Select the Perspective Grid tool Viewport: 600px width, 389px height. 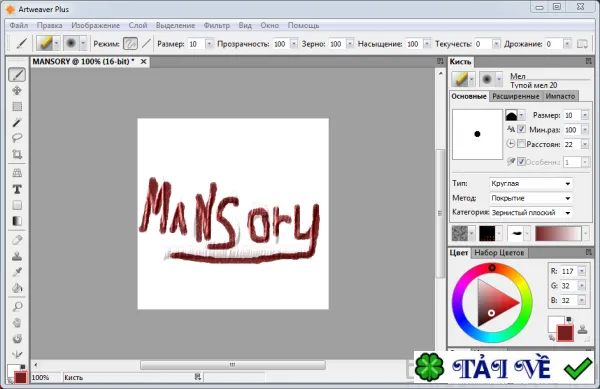(x=17, y=173)
